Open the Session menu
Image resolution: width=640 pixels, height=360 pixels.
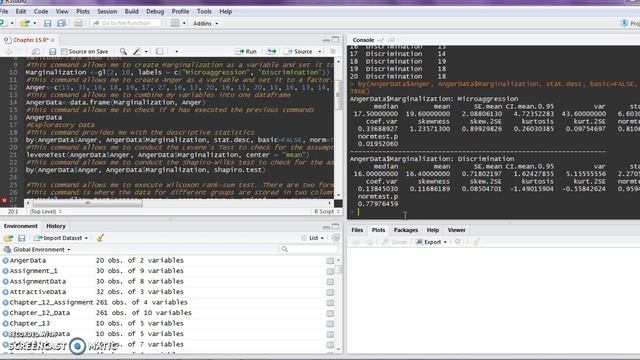[107, 11]
